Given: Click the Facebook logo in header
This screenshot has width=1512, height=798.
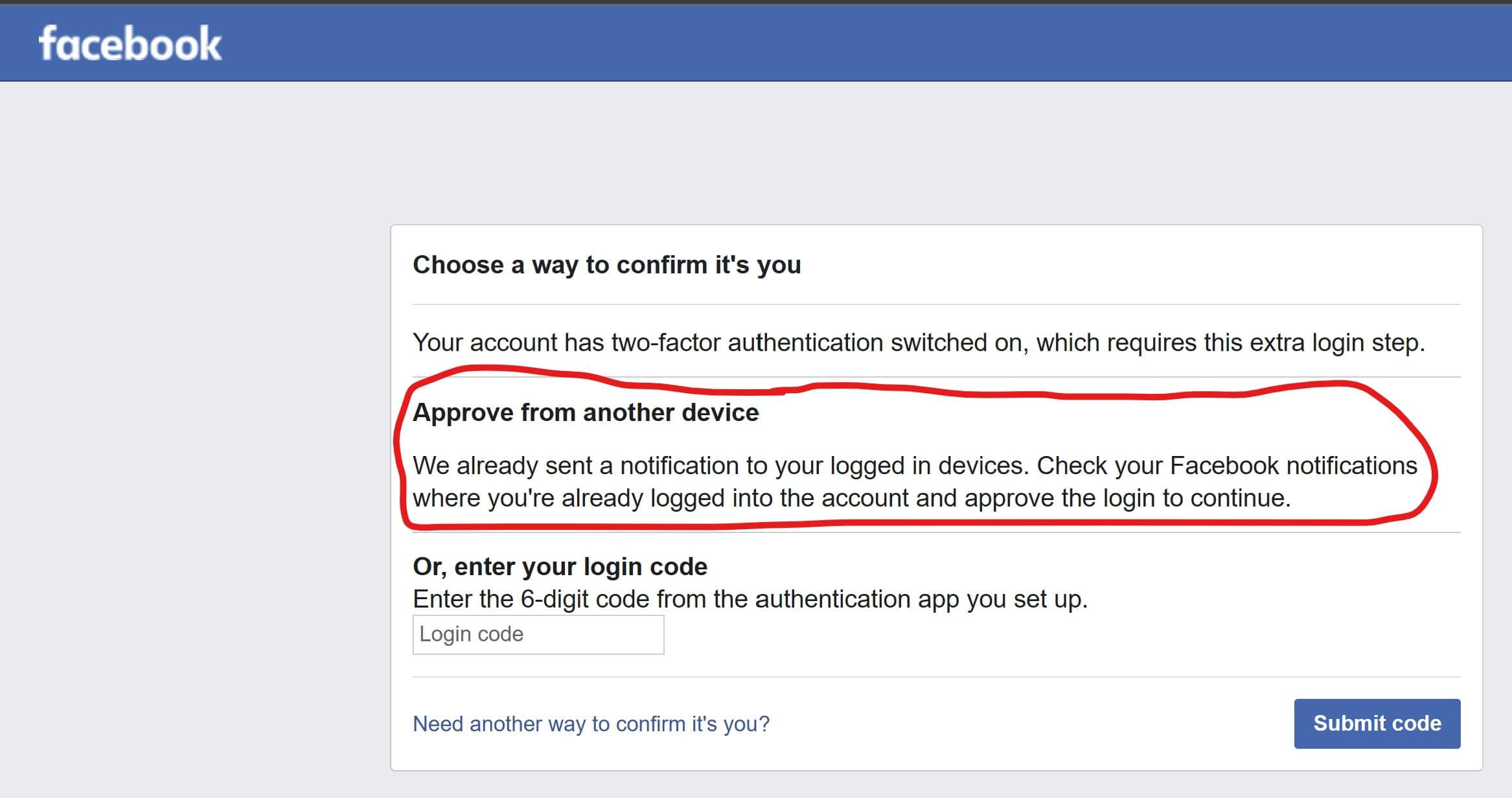Looking at the screenshot, I should click(x=130, y=44).
